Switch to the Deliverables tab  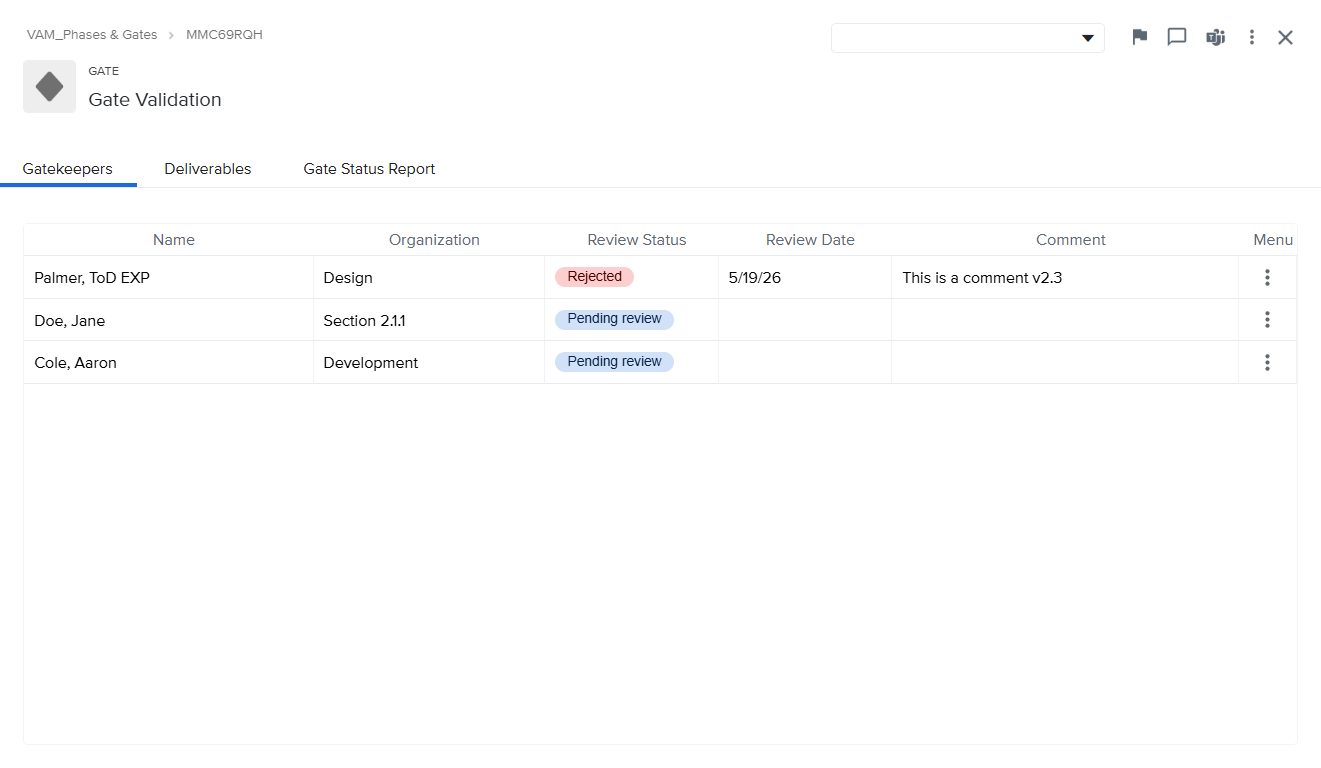(208, 169)
